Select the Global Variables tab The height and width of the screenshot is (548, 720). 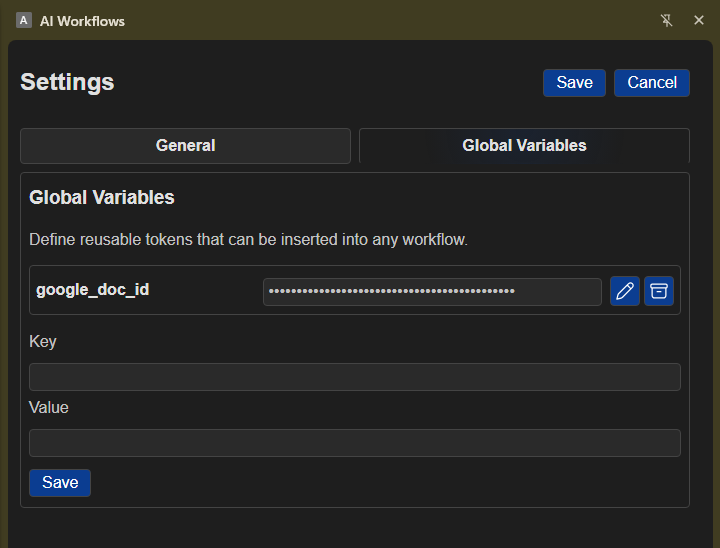(524, 146)
